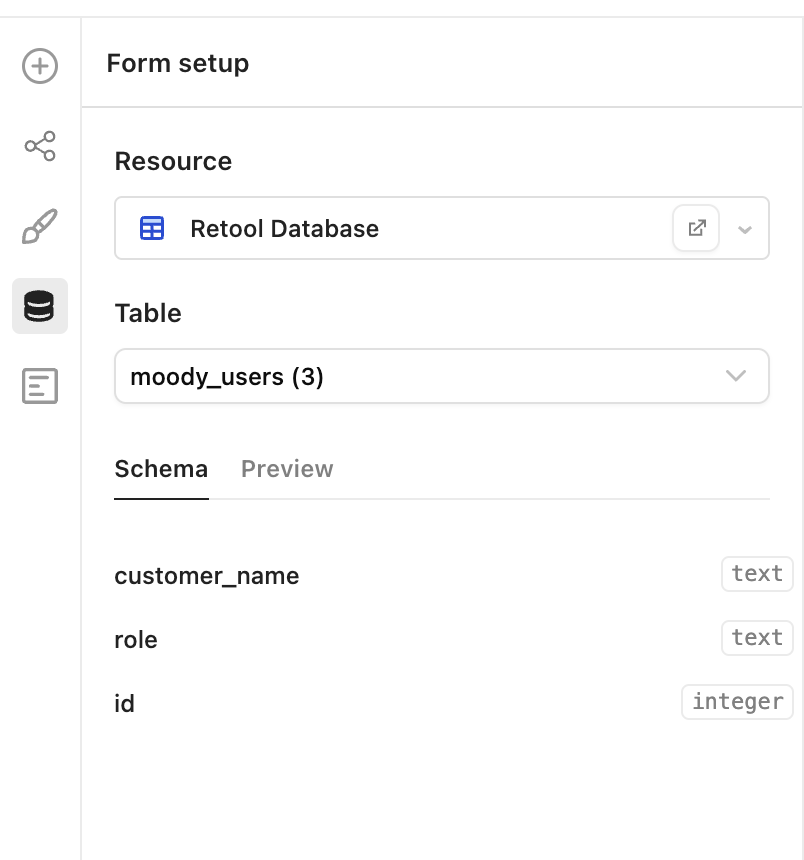
Task: Switch to the Schema tab
Action: pos(161,469)
